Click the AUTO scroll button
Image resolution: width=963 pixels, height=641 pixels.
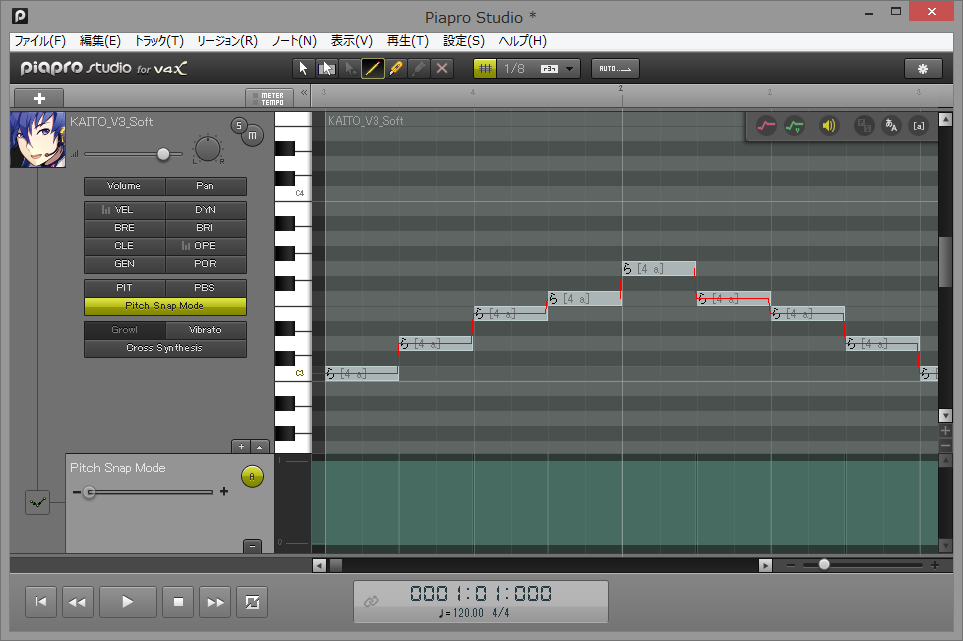point(615,68)
